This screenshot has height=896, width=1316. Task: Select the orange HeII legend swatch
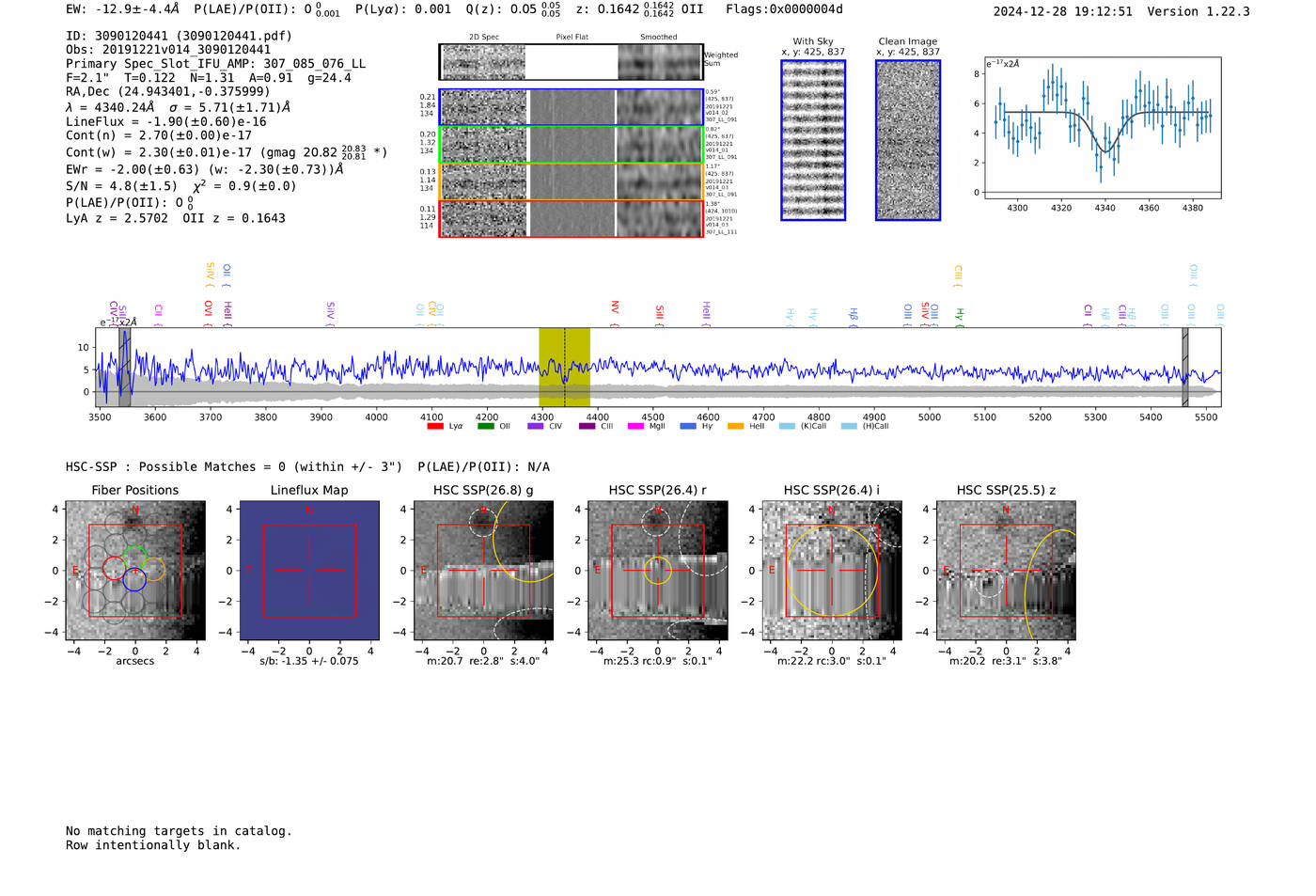click(735, 426)
